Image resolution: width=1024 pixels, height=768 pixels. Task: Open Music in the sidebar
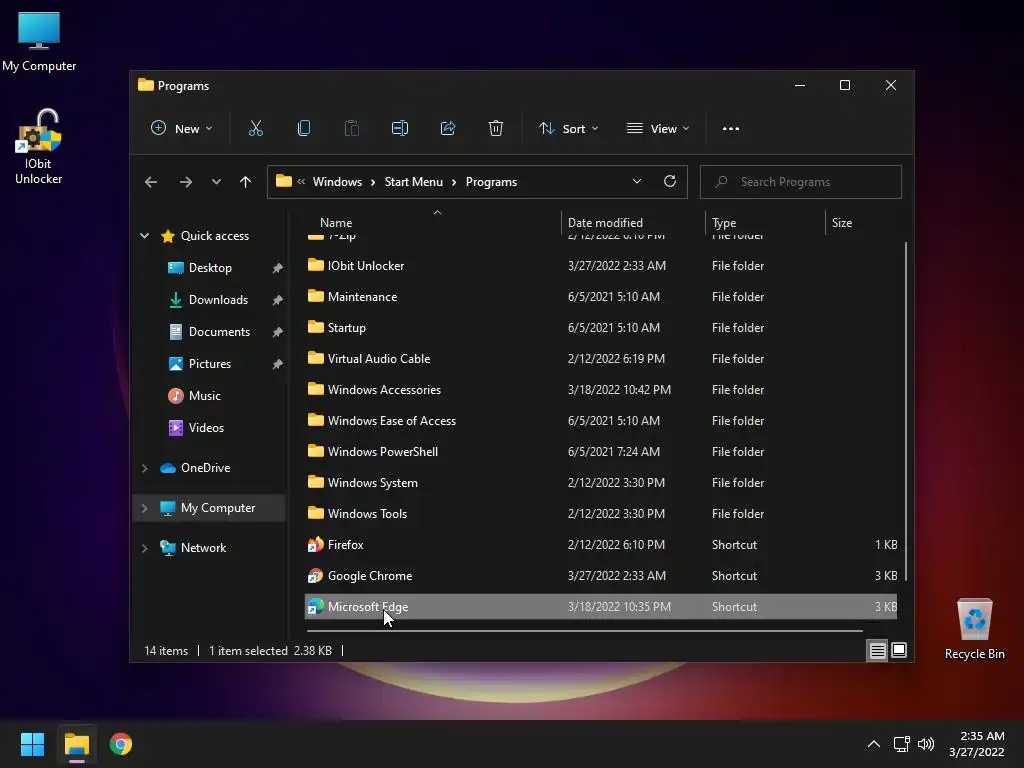click(x=204, y=396)
